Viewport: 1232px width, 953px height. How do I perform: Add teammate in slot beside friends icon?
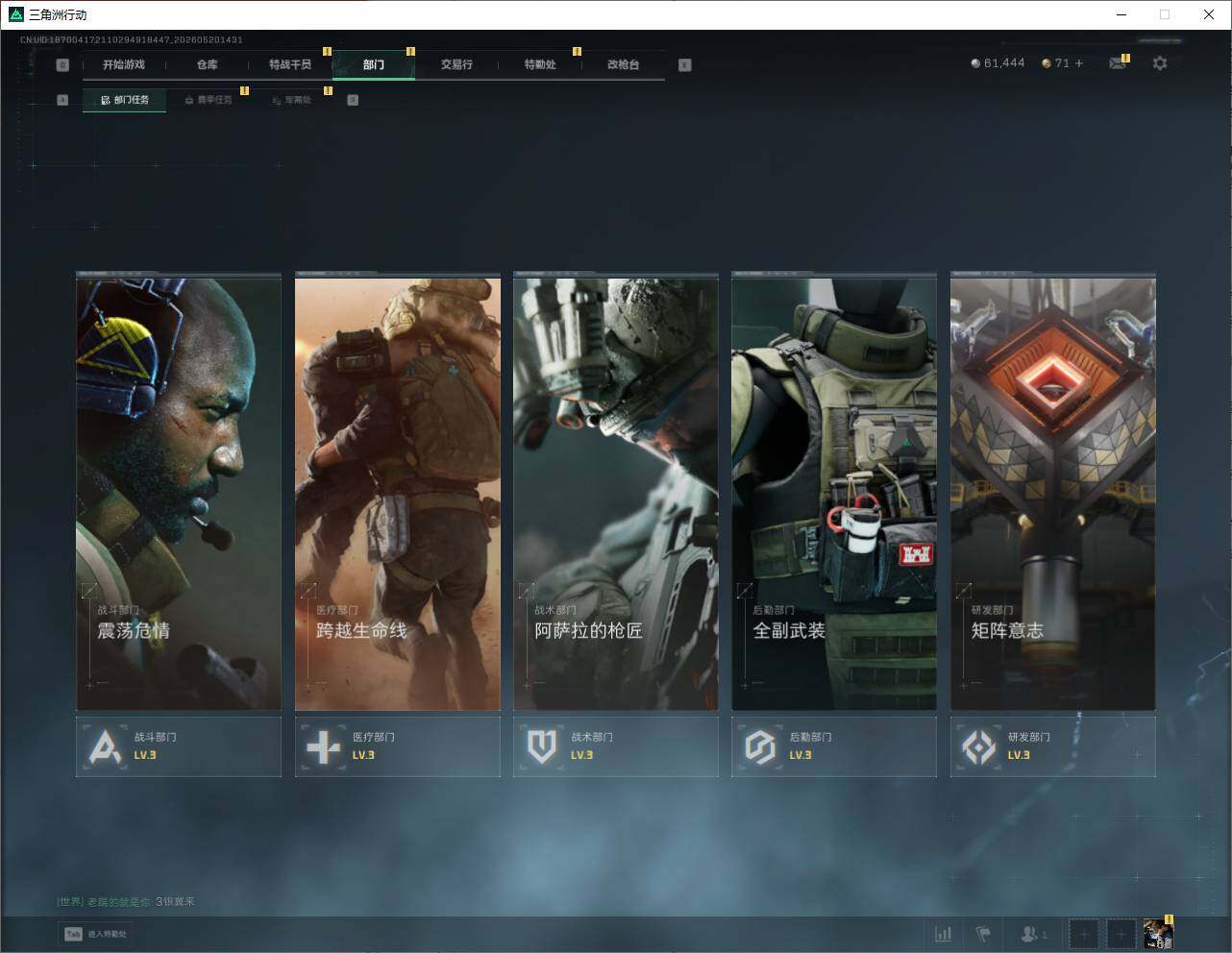1084,934
